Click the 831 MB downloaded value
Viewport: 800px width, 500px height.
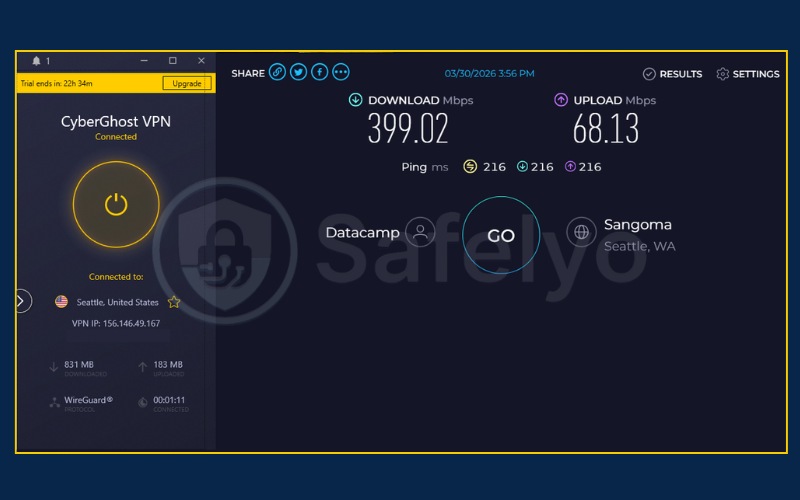[79, 364]
